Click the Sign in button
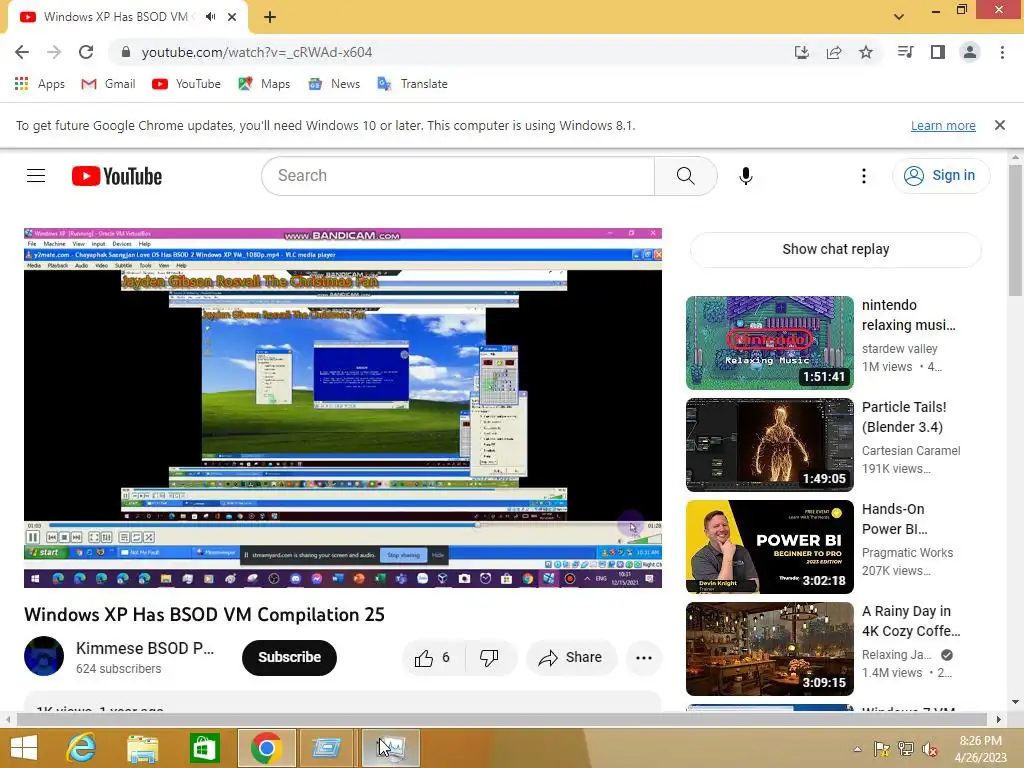1024x768 pixels. 941,176
